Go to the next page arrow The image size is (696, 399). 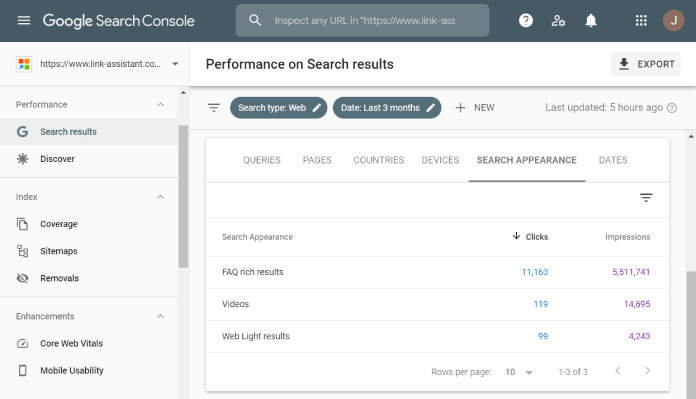pos(647,371)
